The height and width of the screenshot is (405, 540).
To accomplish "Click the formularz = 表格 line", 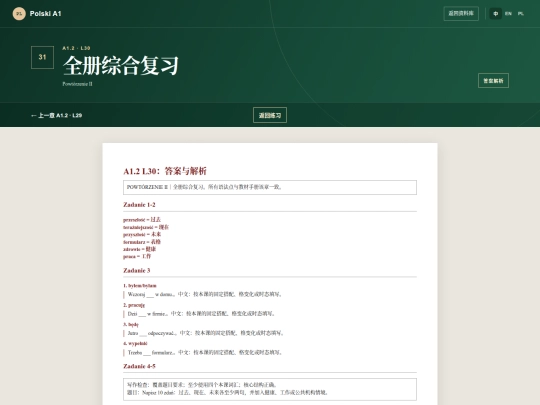I will click(x=142, y=242).
